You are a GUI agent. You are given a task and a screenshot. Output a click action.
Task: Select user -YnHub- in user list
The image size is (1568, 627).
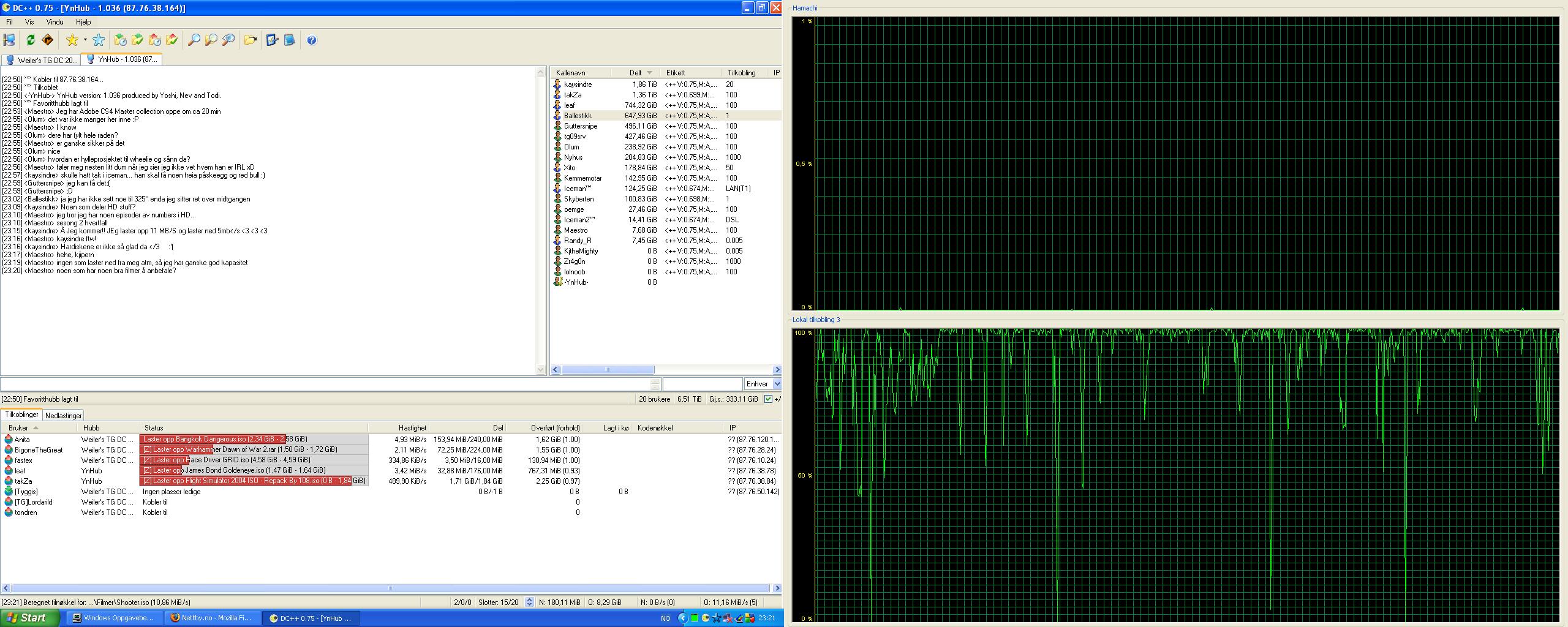tap(666, 282)
